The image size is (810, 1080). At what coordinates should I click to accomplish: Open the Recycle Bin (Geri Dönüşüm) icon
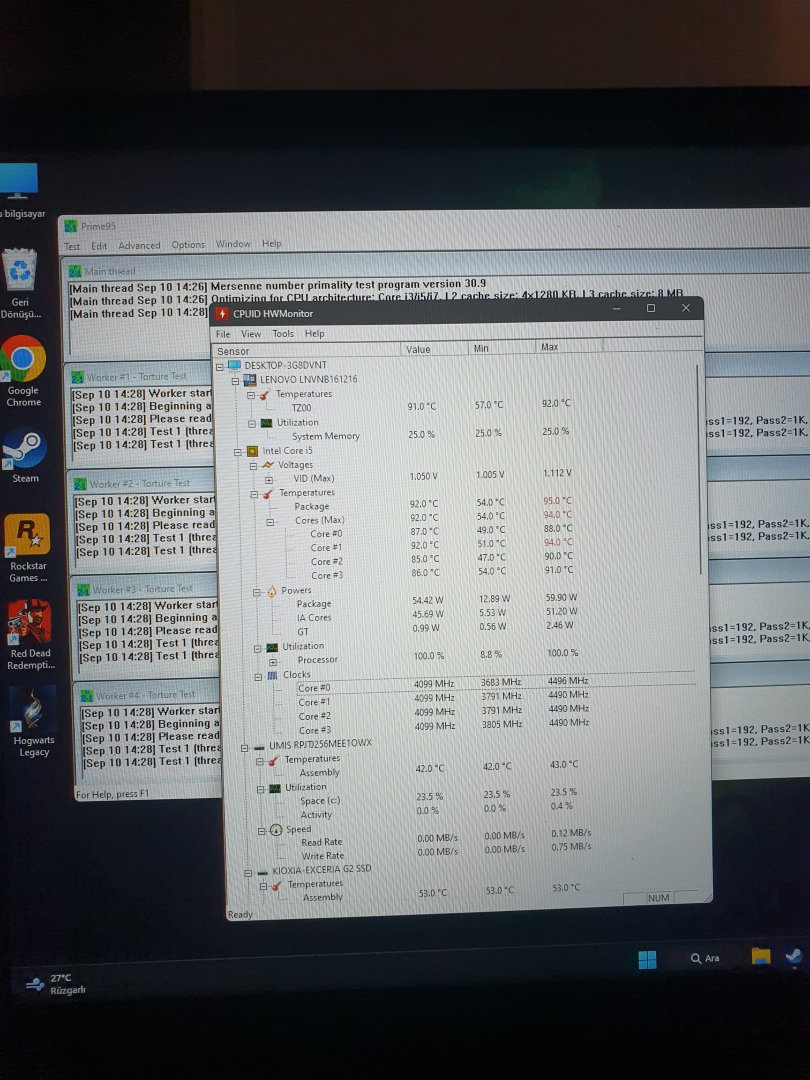20,284
